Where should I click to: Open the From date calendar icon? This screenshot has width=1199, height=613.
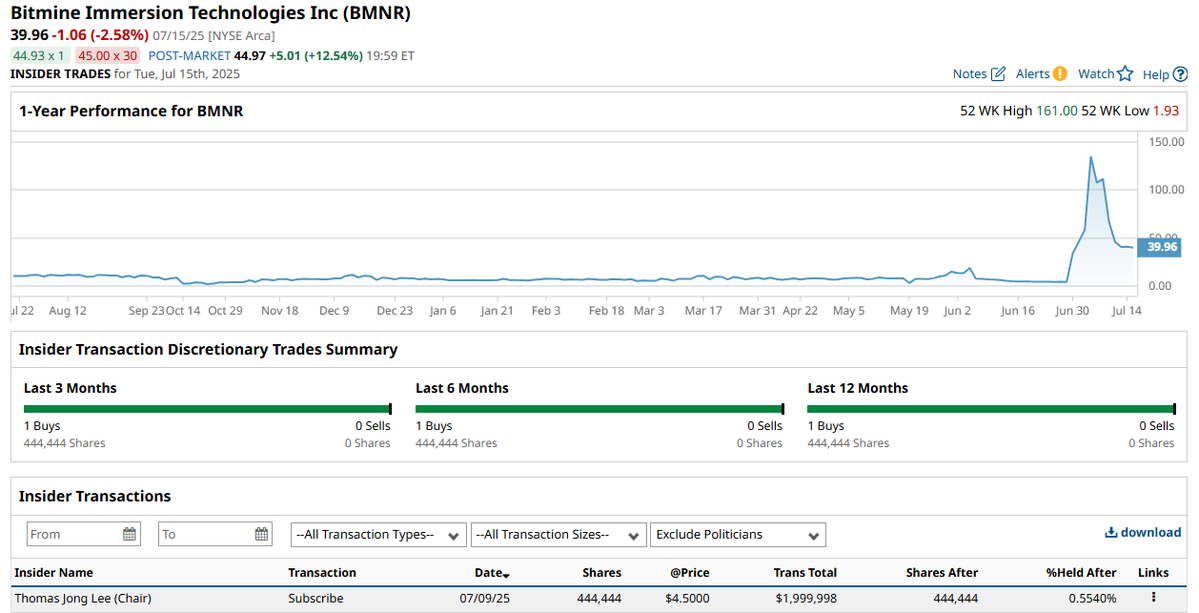[x=130, y=534]
